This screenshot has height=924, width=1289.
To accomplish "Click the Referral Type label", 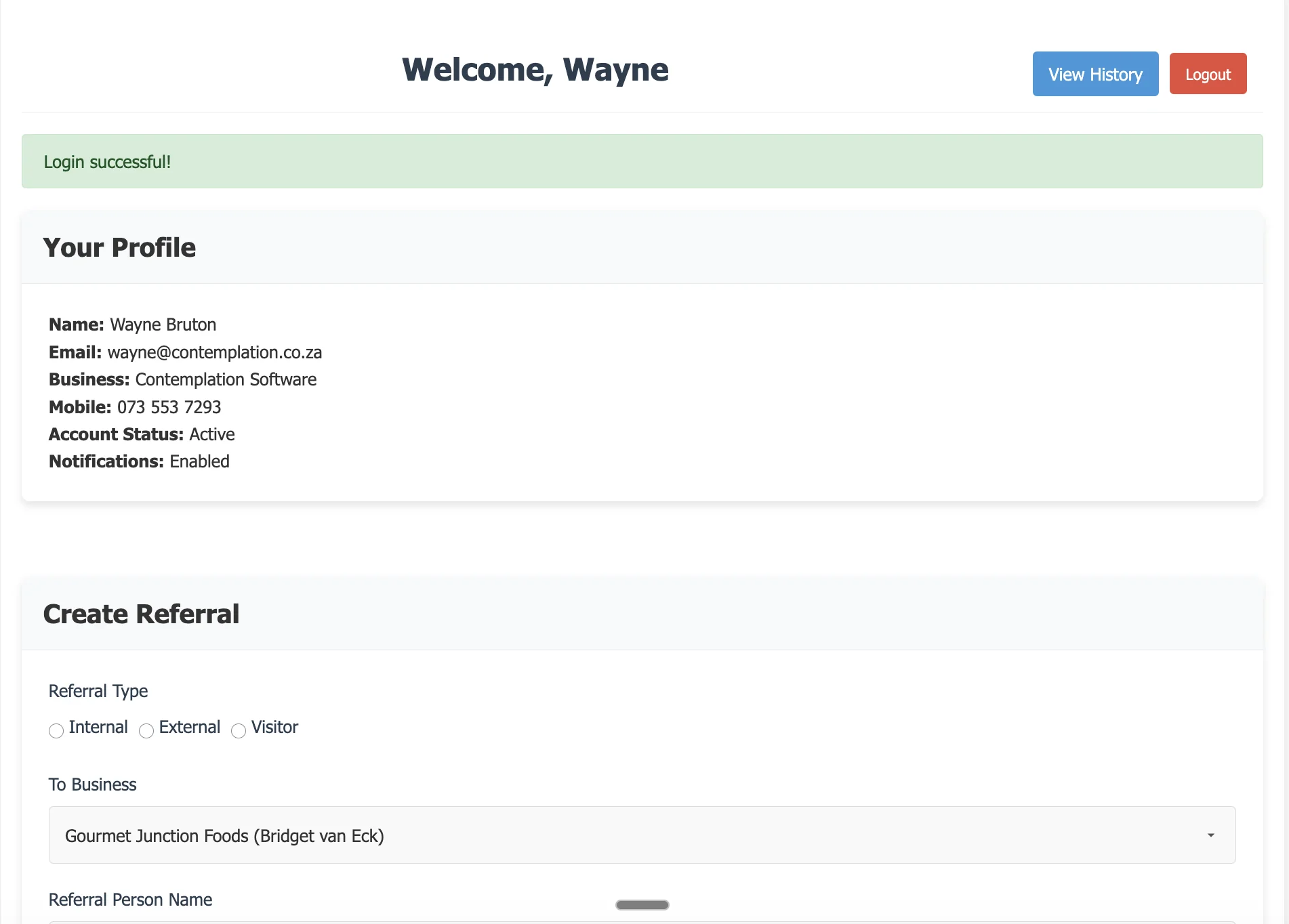I will pos(98,691).
